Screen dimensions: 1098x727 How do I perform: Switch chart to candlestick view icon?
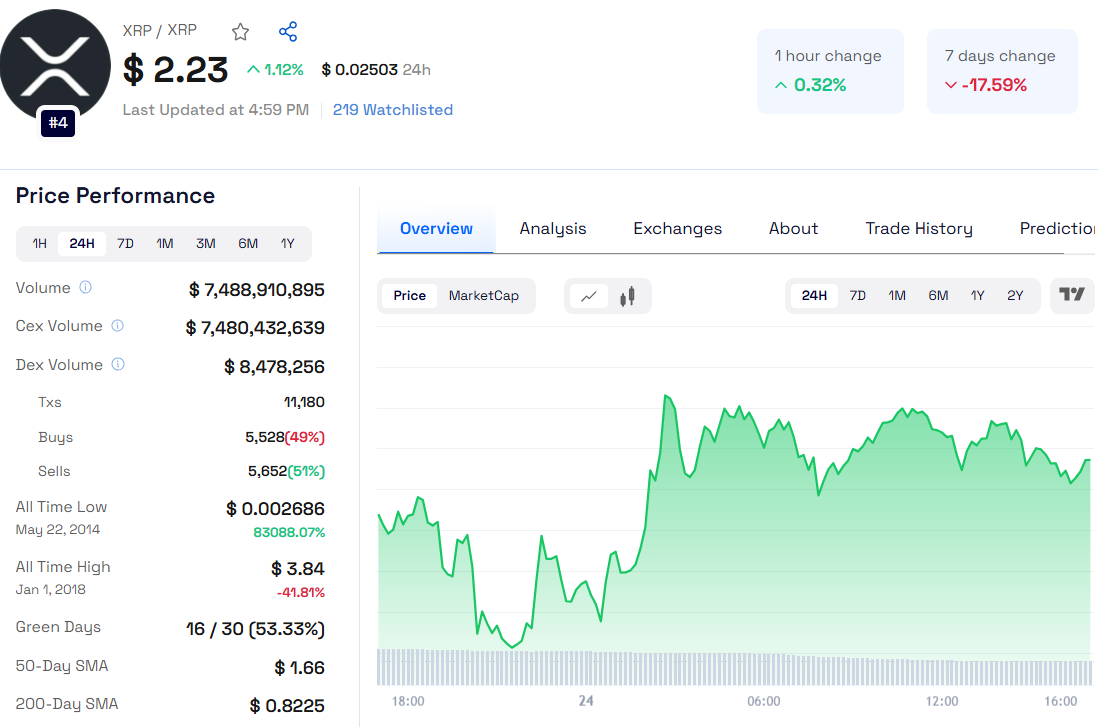(x=627, y=296)
